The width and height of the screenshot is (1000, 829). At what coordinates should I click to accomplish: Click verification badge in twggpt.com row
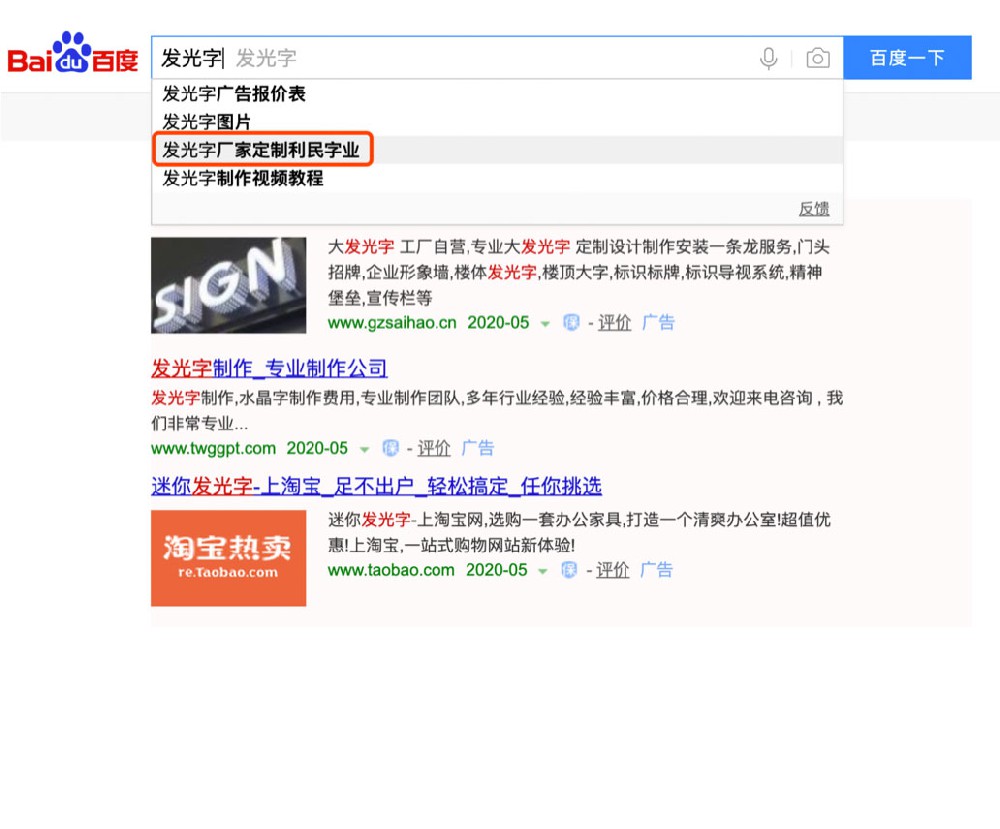390,448
